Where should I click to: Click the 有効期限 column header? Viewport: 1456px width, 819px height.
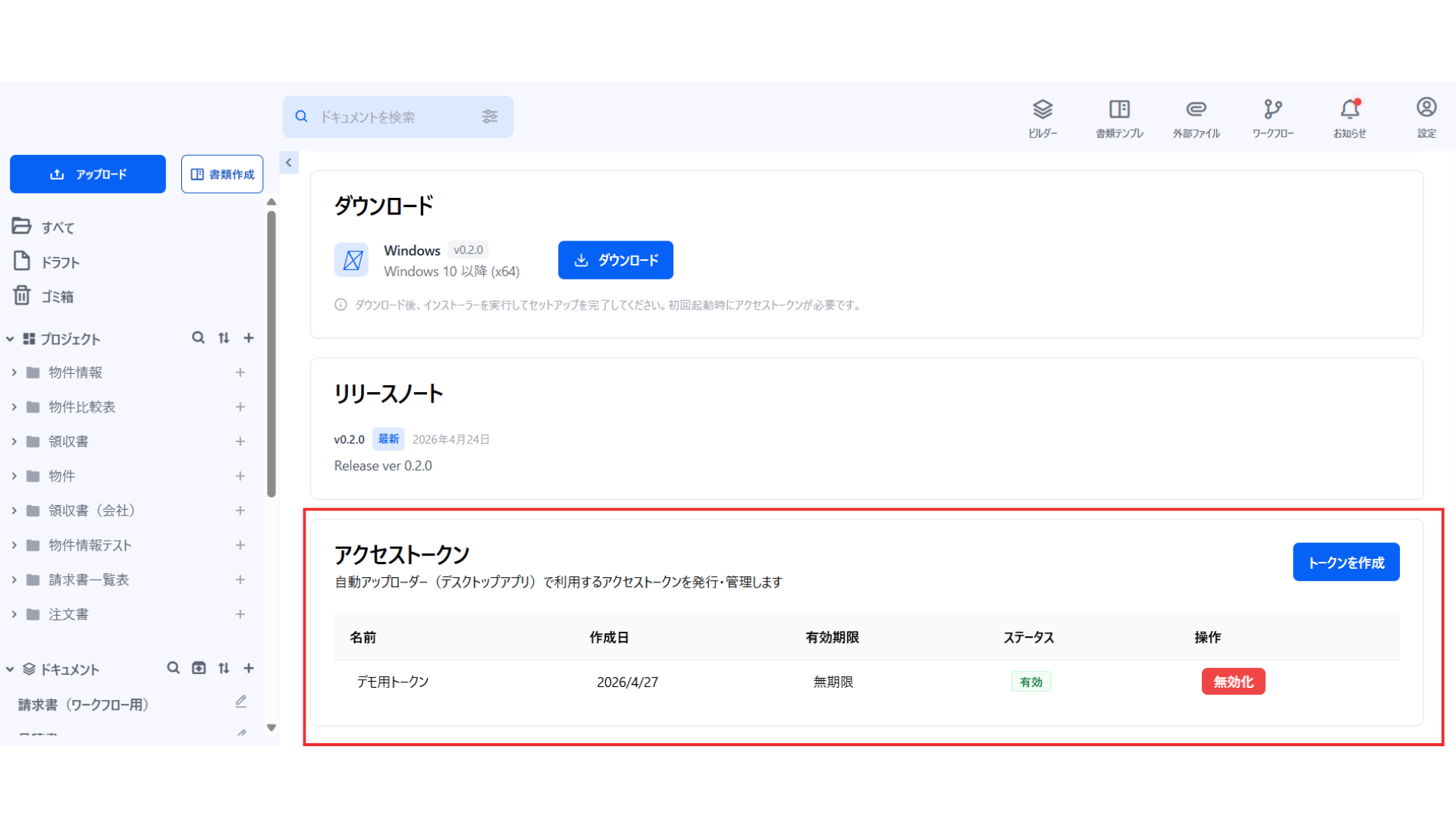pos(832,637)
